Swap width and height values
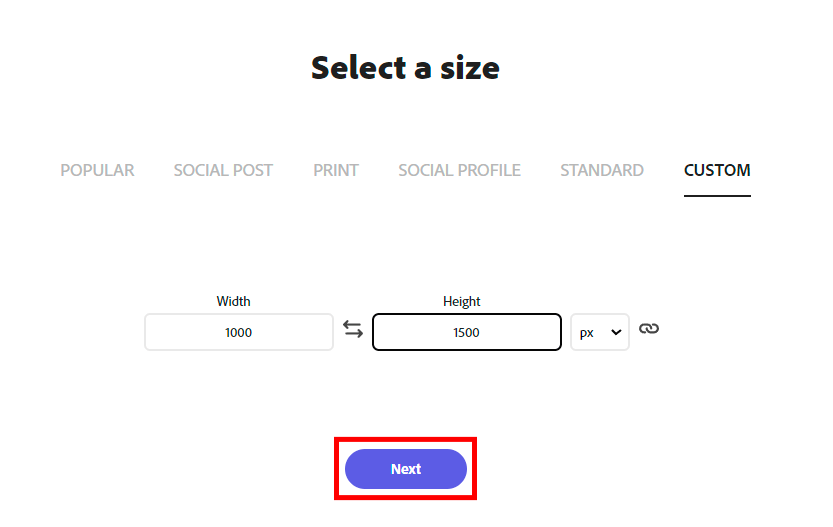 point(353,330)
